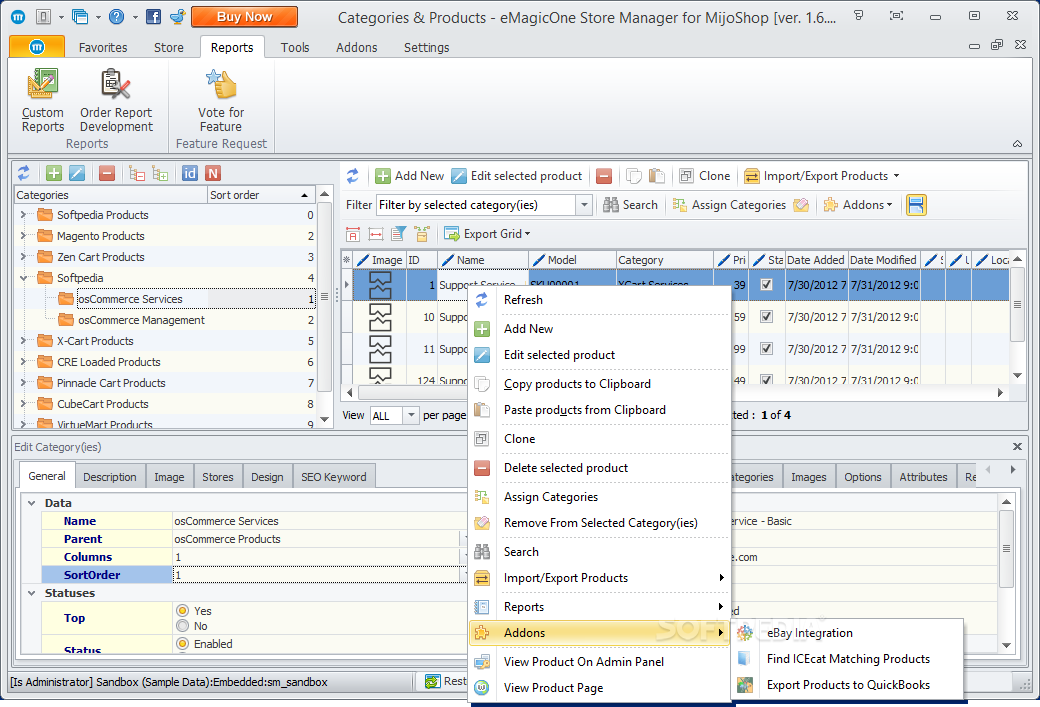Collapse the Statuses section

coord(32,593)
